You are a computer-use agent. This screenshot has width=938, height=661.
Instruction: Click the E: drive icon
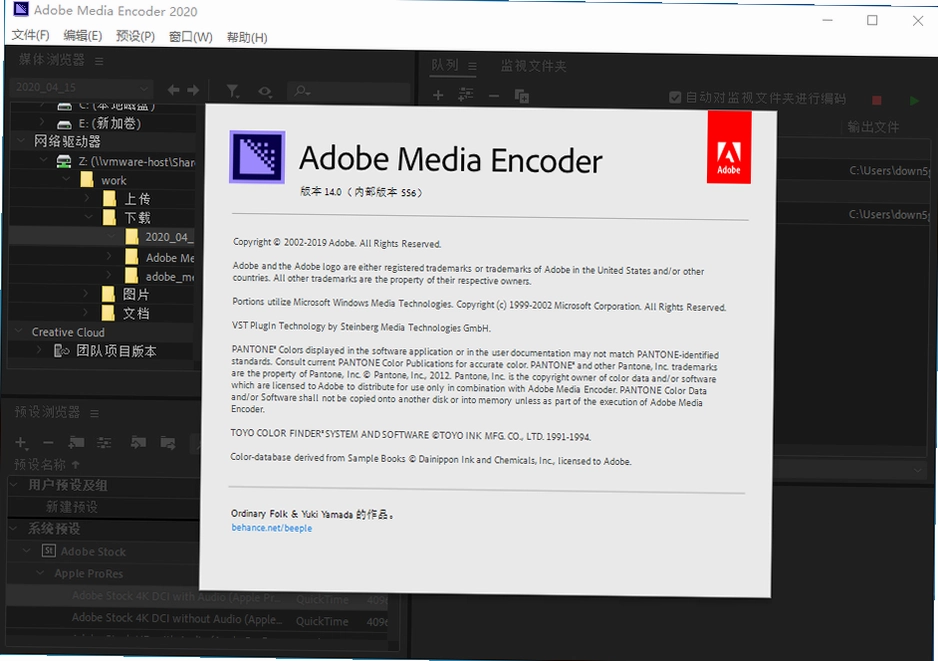tap(64, 124)
